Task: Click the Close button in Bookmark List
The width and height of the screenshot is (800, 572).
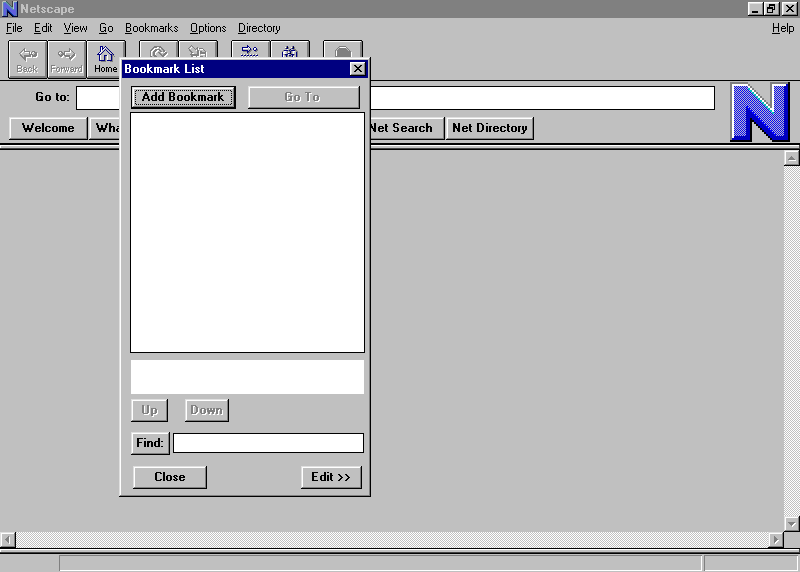Action: (x=170, y=477)
